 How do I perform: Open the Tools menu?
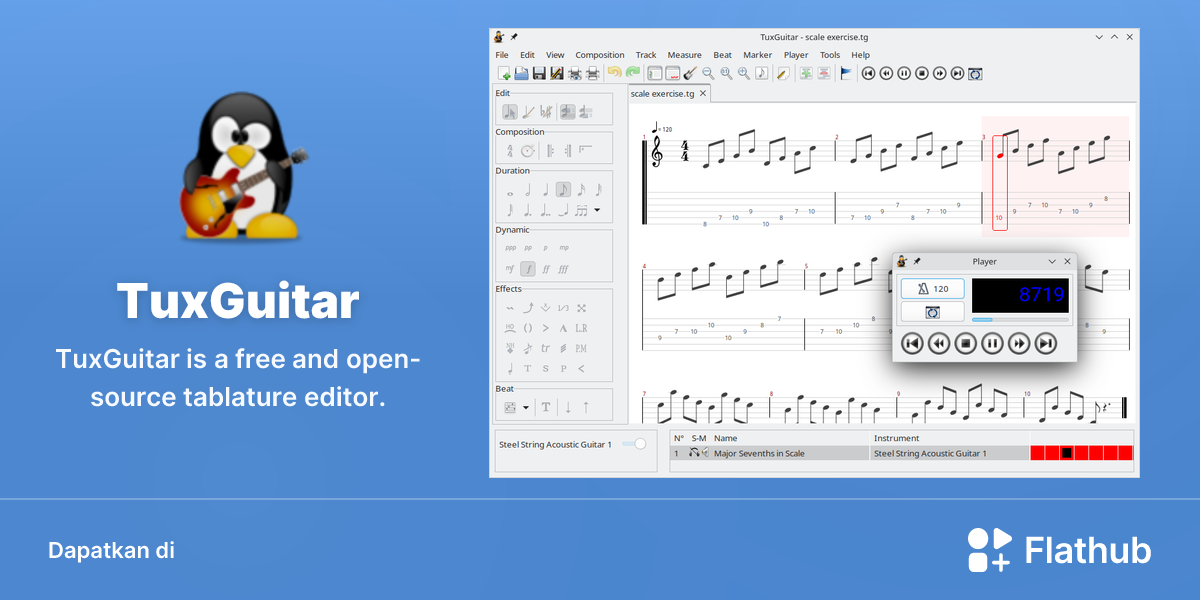tap(830, 55)
